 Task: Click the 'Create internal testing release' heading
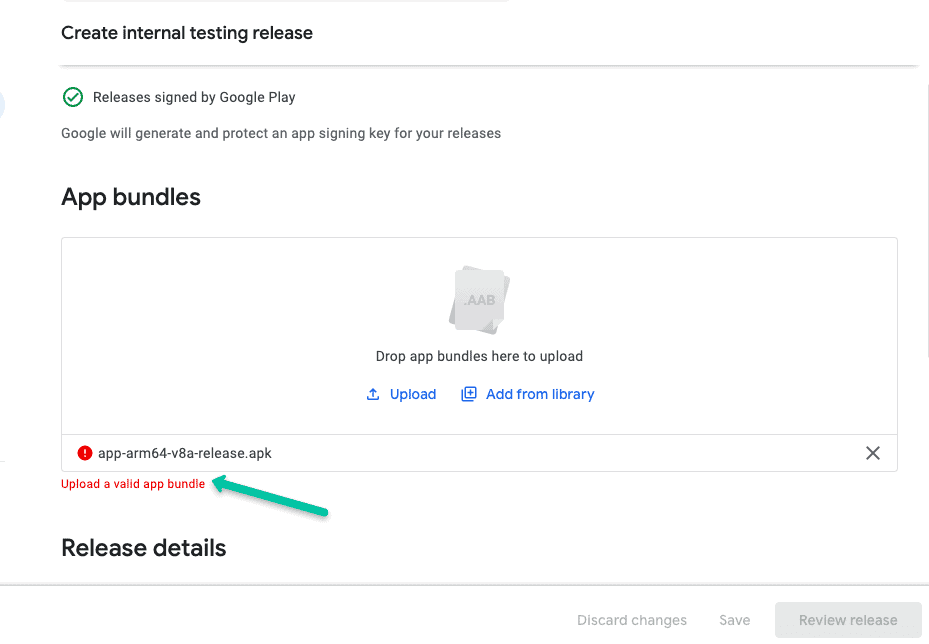187,33
